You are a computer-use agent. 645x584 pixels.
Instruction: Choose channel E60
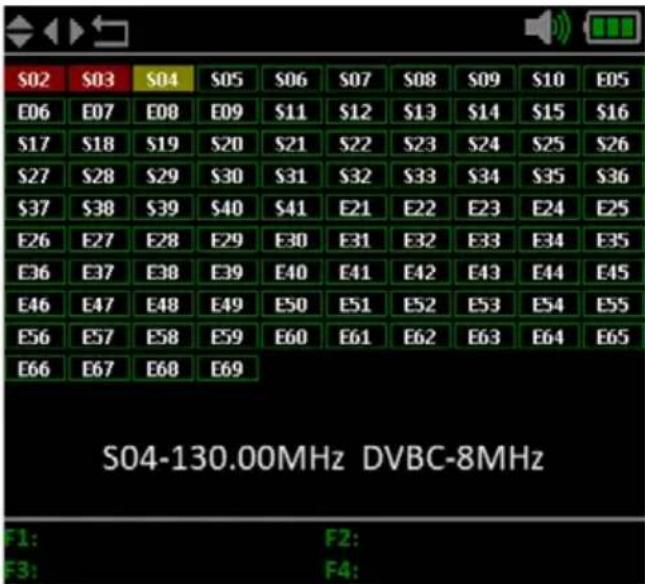pyautogui.click(x=291, y=336)
